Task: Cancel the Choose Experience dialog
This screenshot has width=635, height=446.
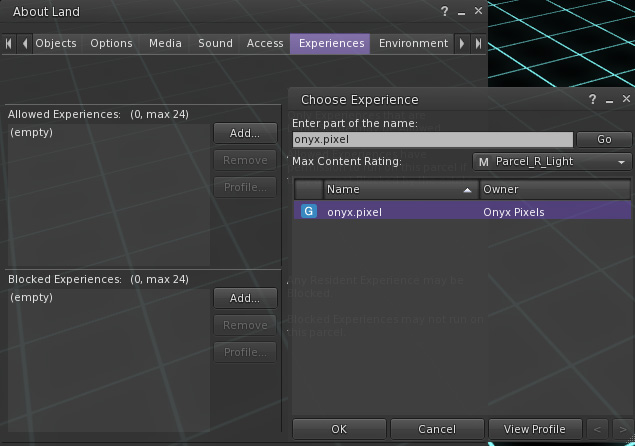Action: (x=437, y=429)
